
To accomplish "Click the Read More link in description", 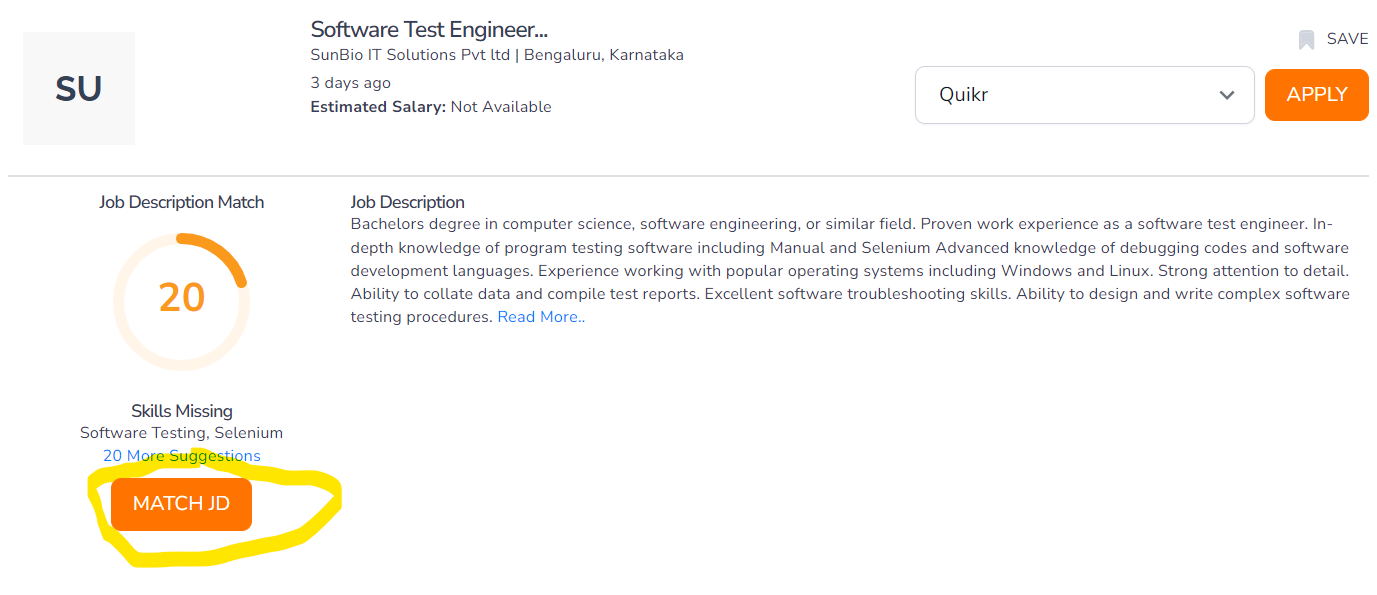I will (541, 317).
